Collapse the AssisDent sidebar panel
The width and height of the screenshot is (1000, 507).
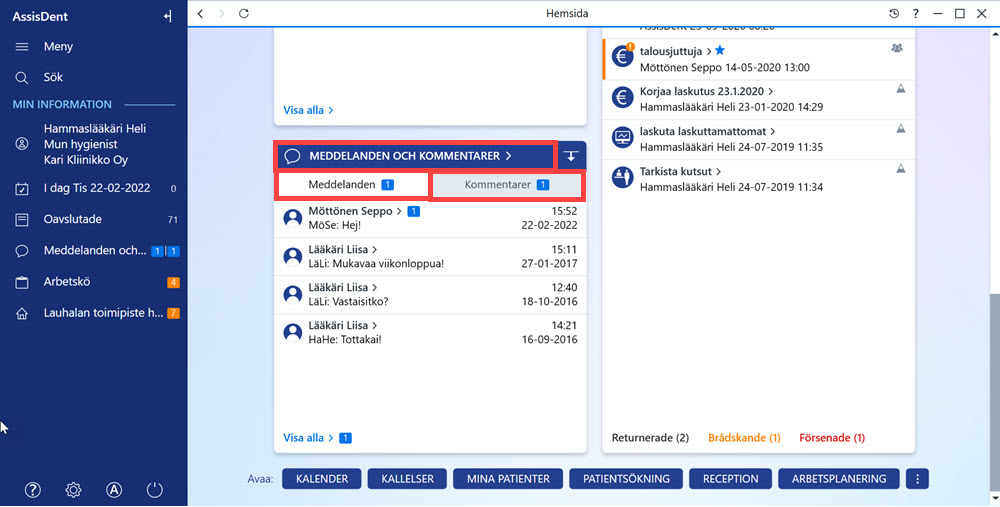[x=167, y=17]
